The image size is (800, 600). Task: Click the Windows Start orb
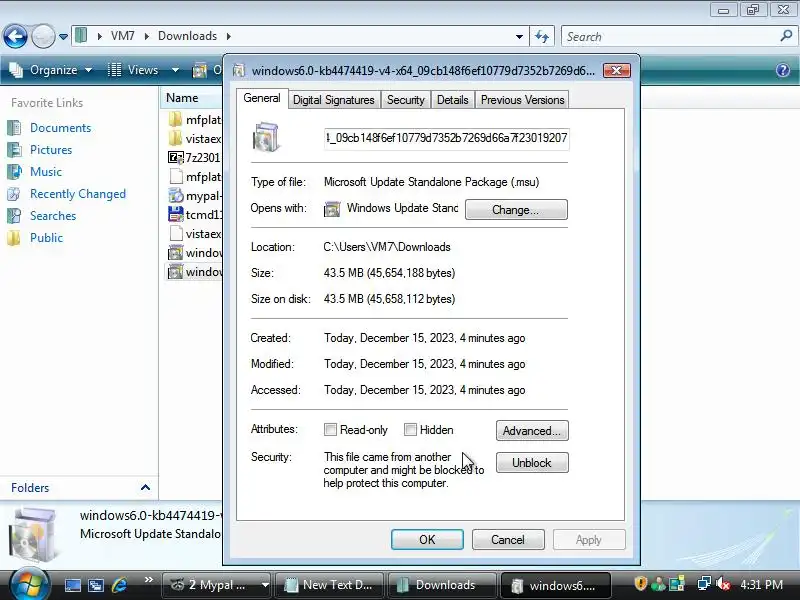pyautogui.click(x=30, y=585)
